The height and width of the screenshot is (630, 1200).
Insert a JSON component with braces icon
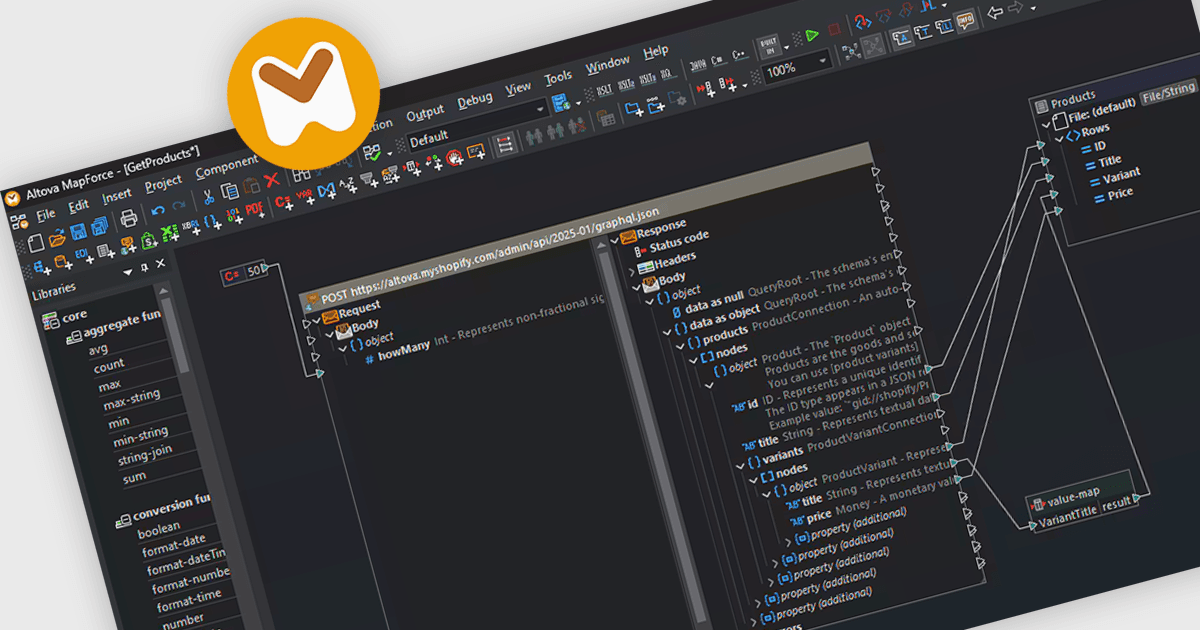[x=212, y=222]
